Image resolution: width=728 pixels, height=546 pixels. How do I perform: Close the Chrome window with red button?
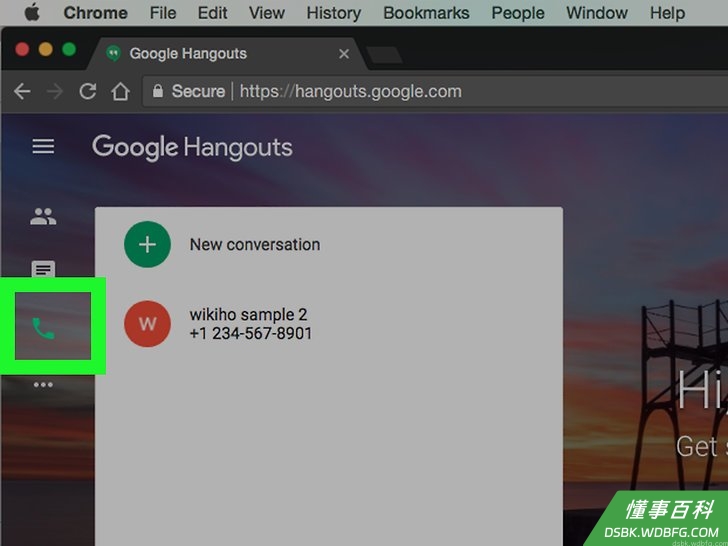coord(22,49)
